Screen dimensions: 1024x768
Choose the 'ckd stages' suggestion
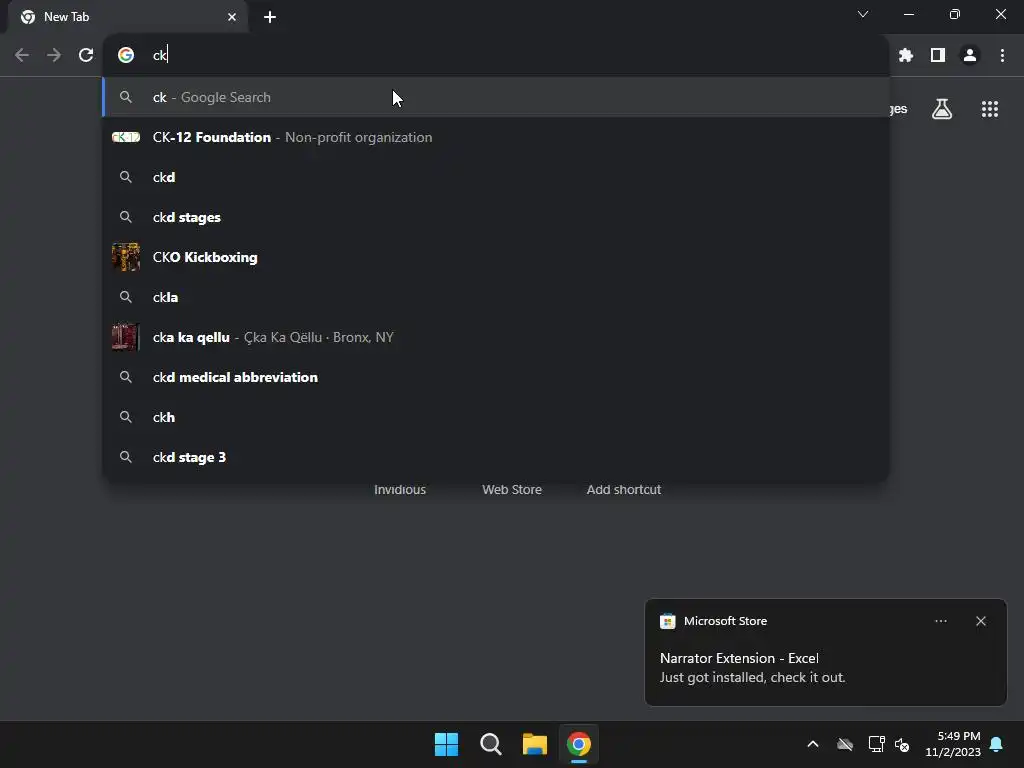496,217
